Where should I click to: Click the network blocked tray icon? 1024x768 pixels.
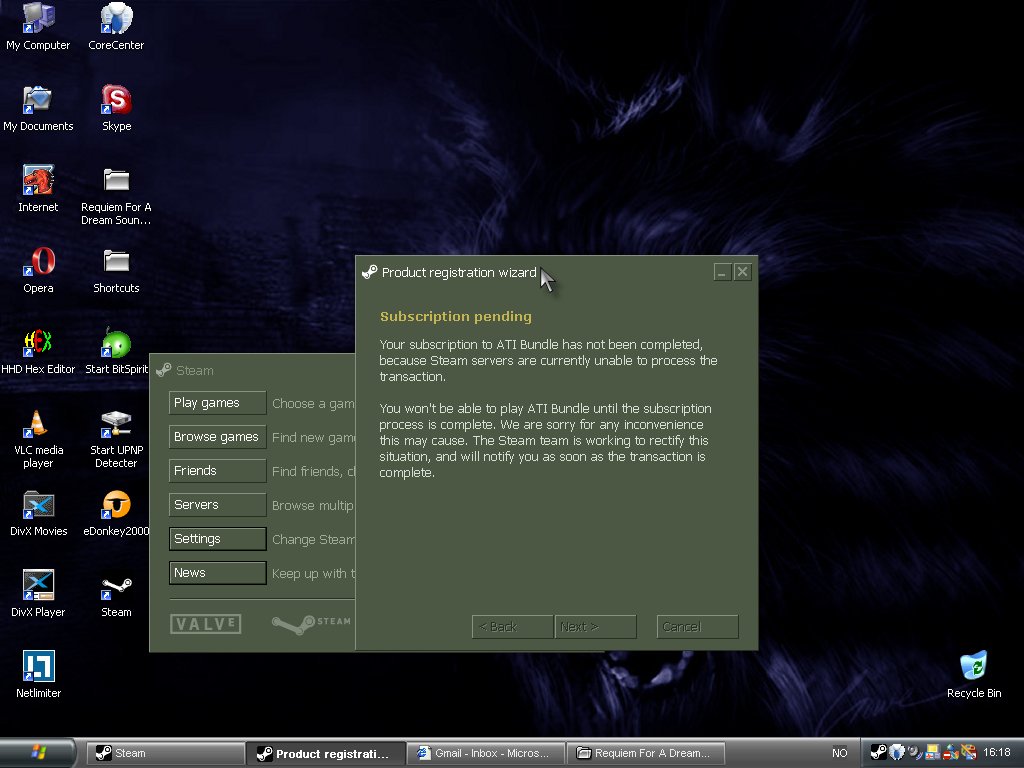pos(951,752)
